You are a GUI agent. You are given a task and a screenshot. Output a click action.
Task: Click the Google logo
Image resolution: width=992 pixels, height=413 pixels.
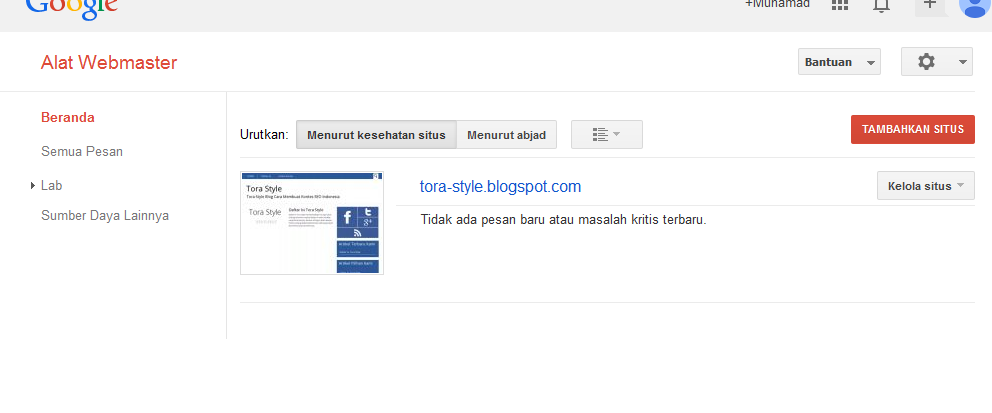71,8
